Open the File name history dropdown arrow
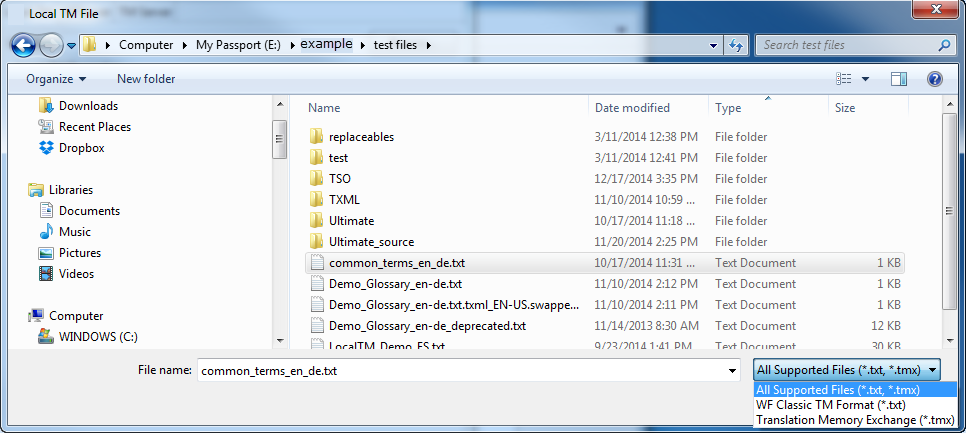 point(732,371)
